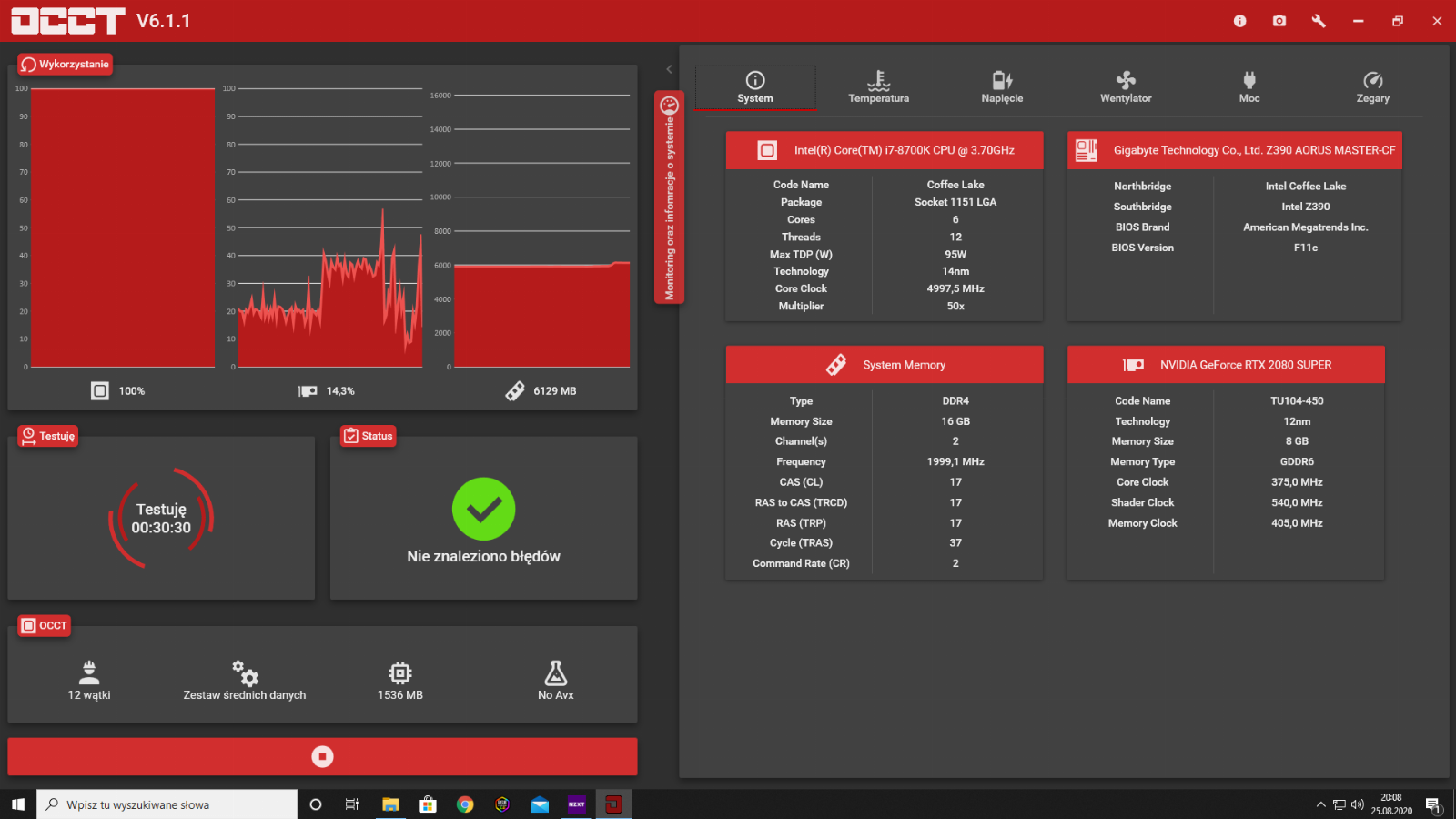Viewport: 1456px width, 819px height.
Task: Open the Zegary clocks tab
Action: pos(1373,87)
